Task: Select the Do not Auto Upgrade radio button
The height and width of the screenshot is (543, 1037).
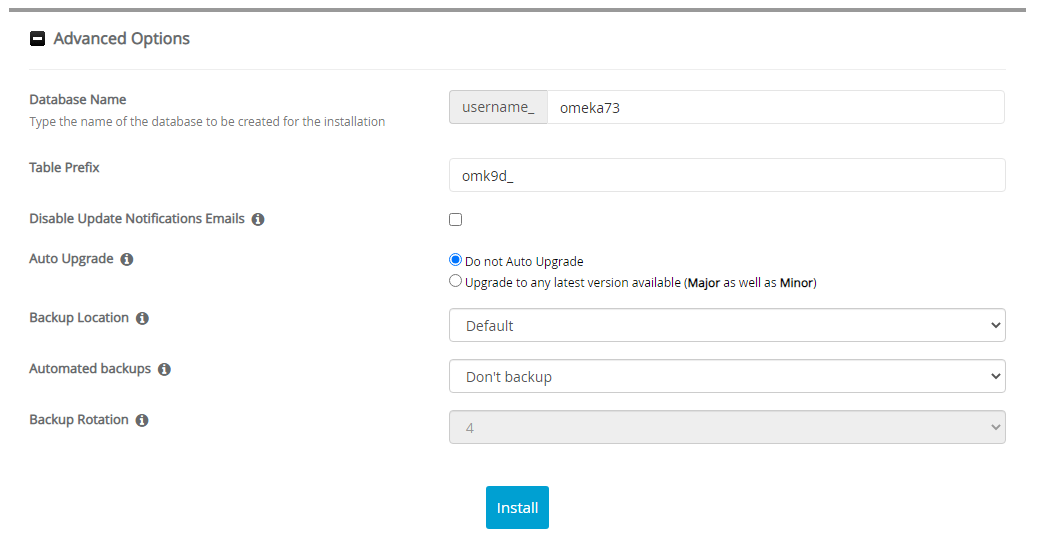Action: pos(456,261)
